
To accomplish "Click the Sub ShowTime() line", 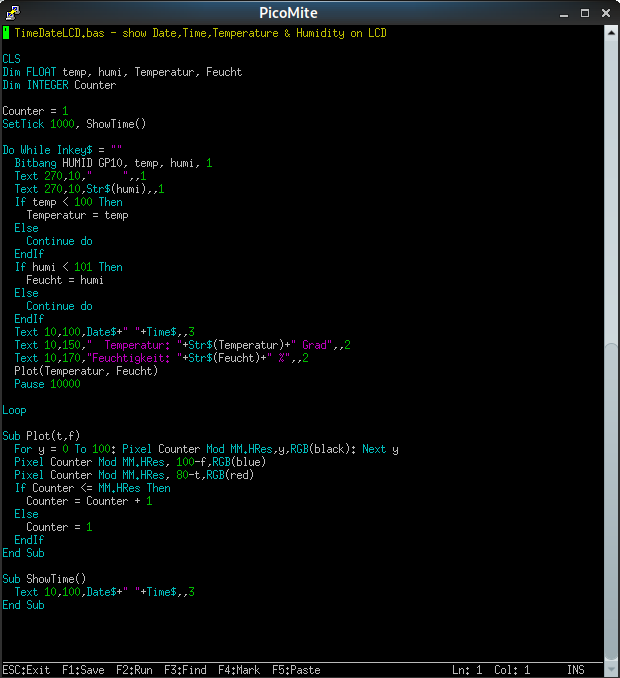I will point(44,579).
